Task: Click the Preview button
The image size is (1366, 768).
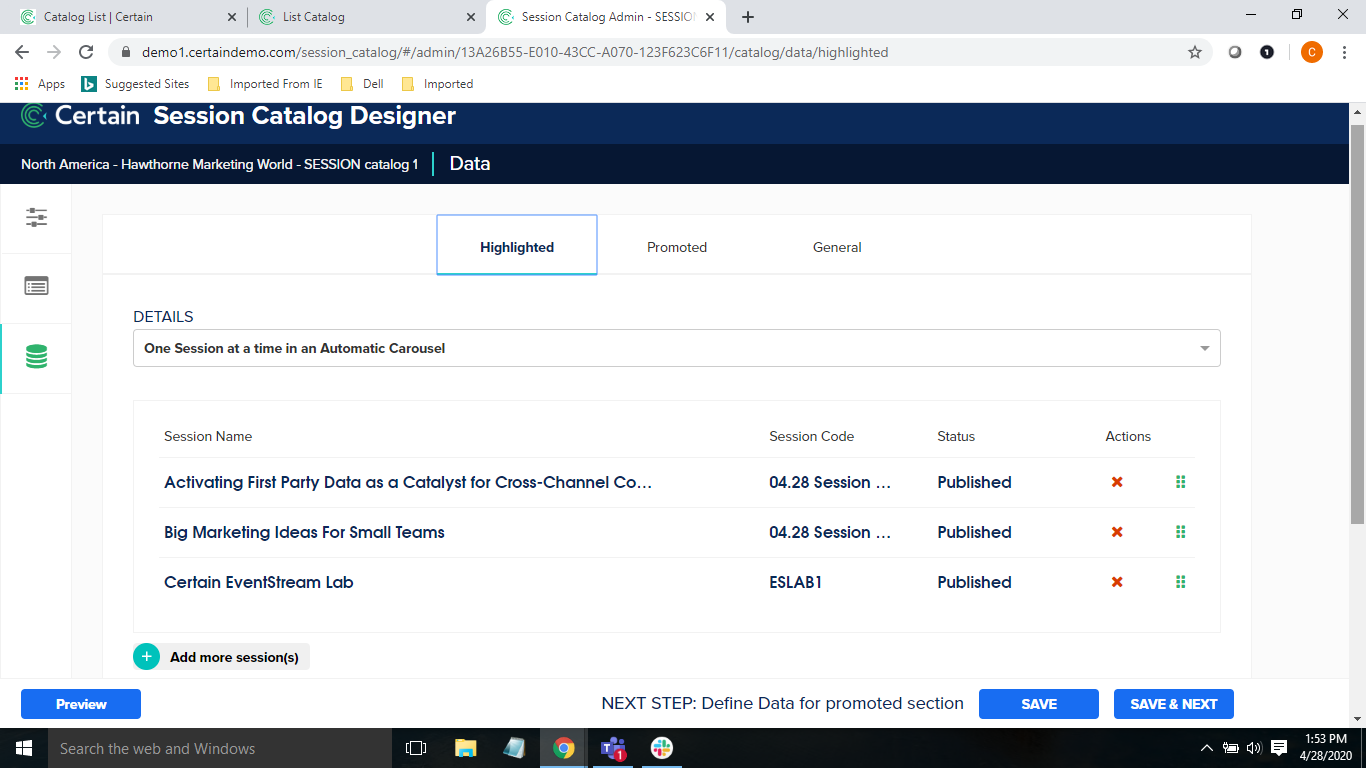Action: click(x=81, y=704)
